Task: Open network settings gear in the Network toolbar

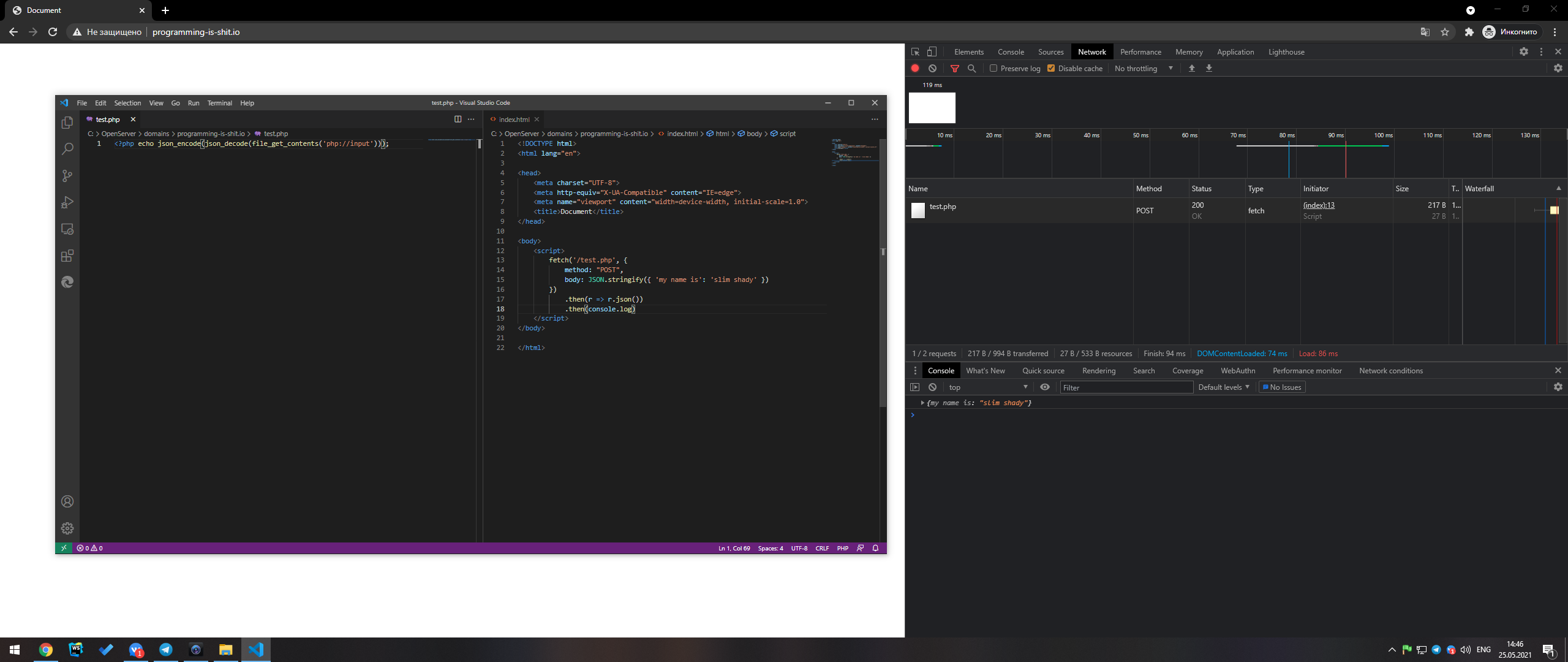Action: (1558, 69)
